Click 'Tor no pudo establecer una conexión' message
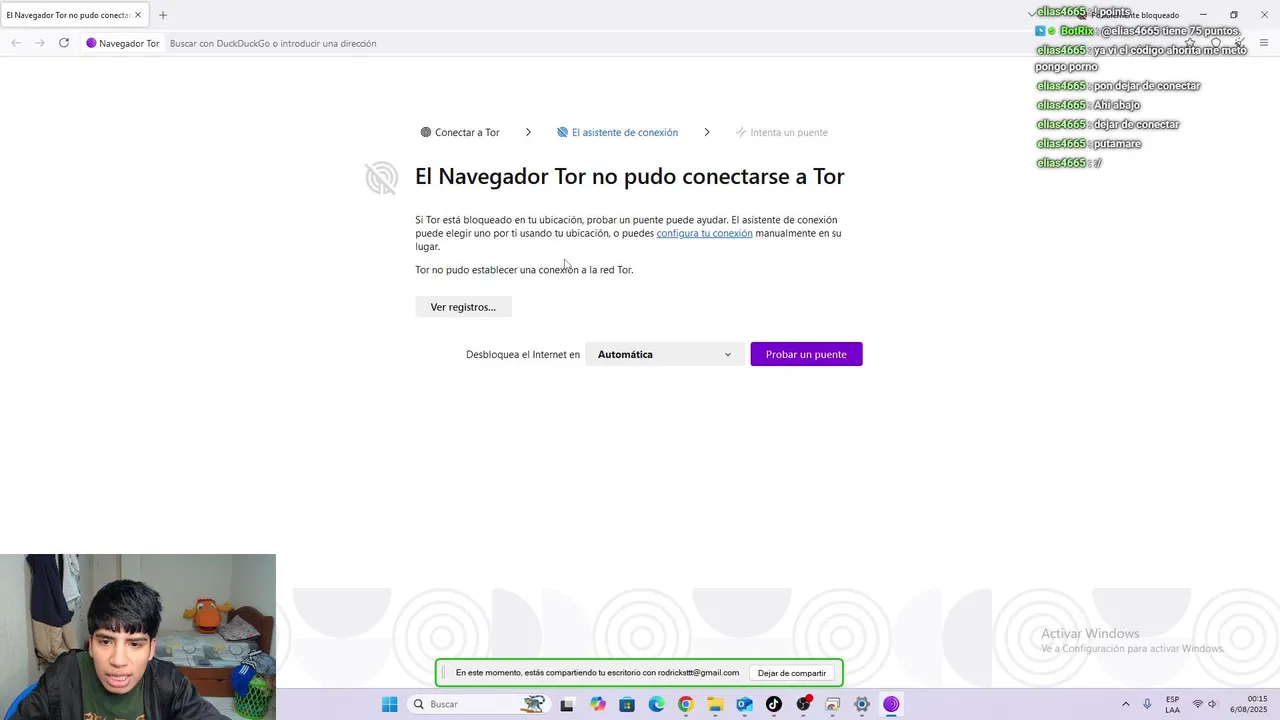Viewport: 1280px width, 720px height. click(x=524, y=270)
